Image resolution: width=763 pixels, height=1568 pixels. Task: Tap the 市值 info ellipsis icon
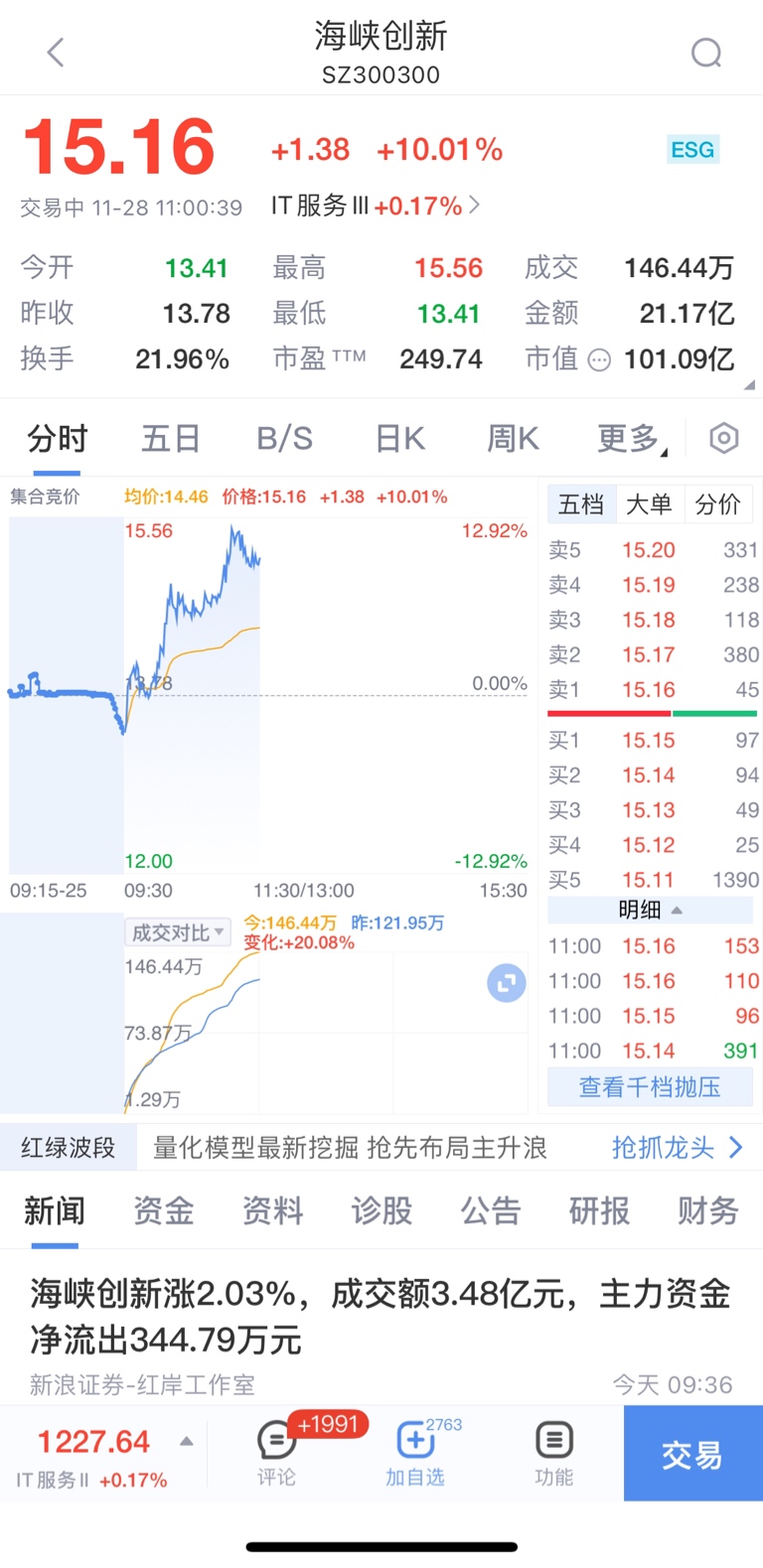point(599,360)
